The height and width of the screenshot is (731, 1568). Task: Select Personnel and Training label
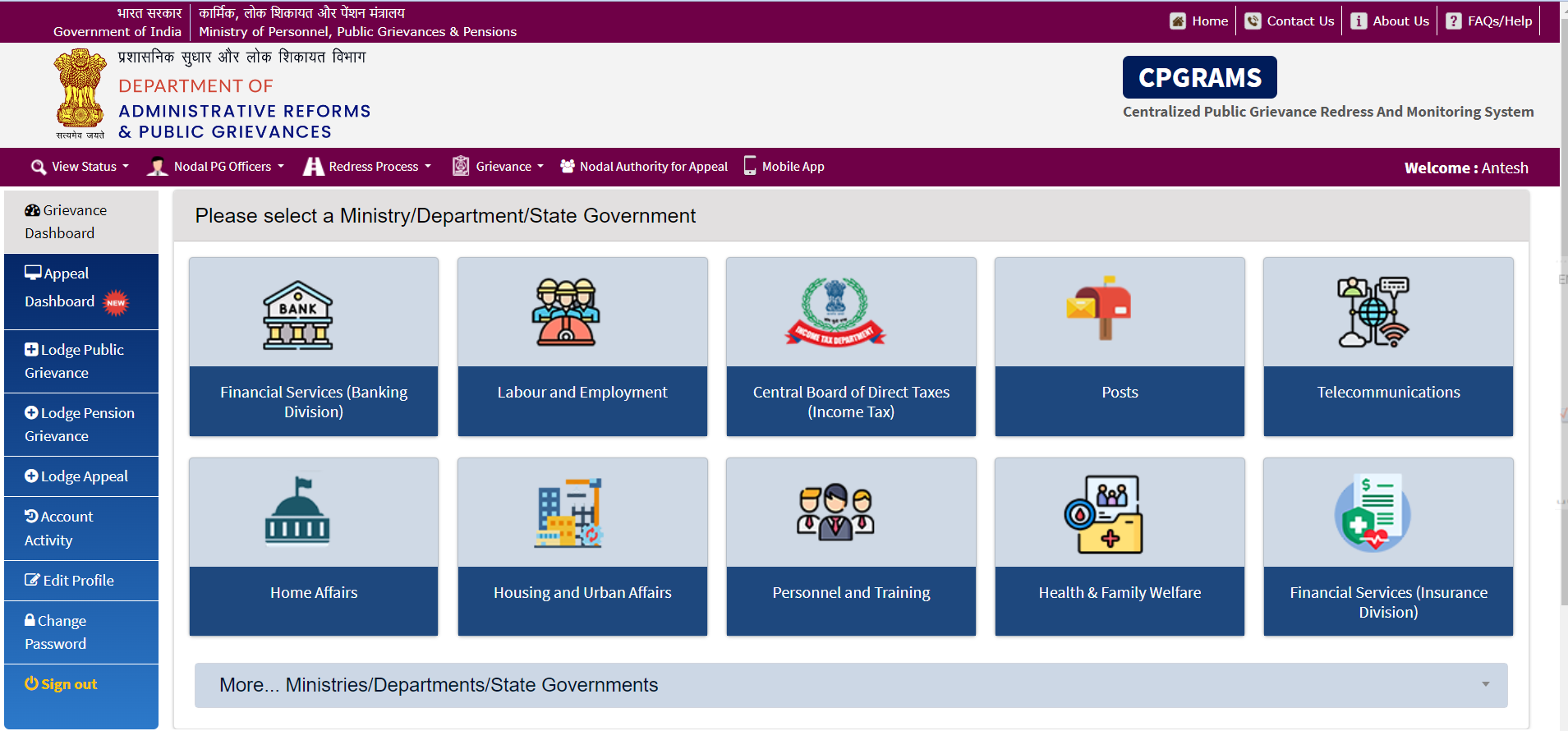click(x=851, y=593)
